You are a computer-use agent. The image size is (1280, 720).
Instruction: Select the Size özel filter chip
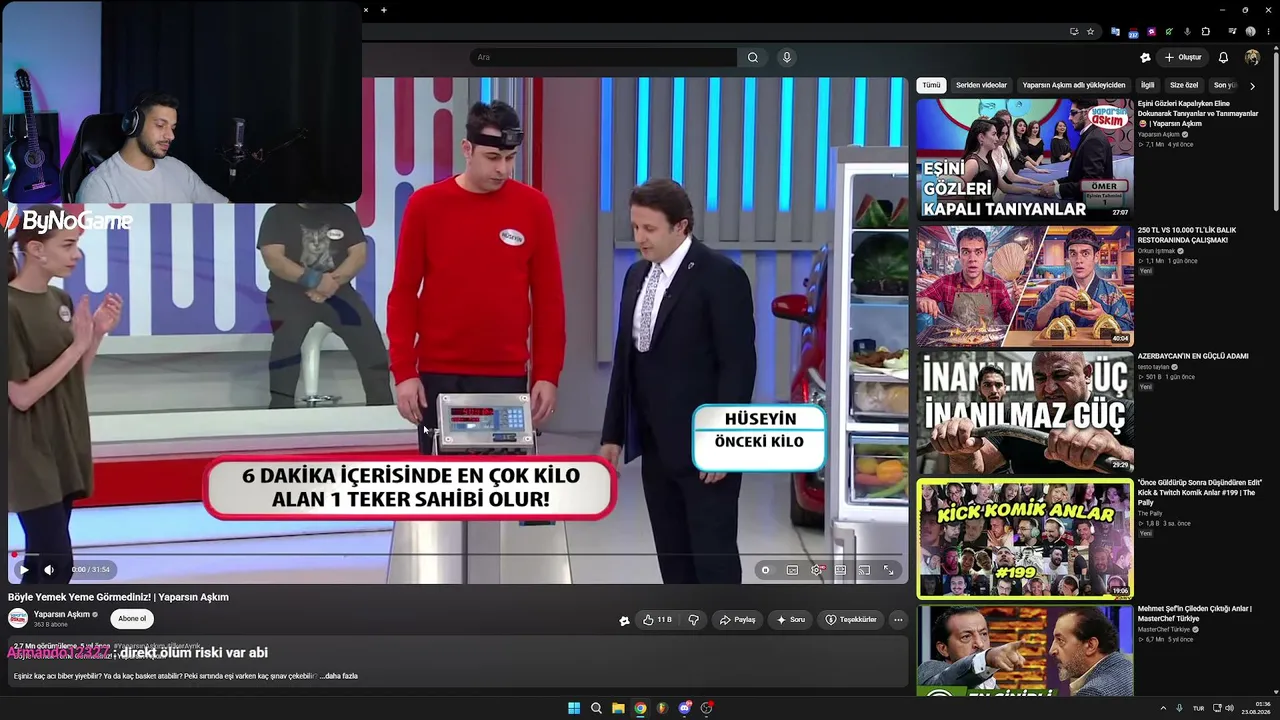click(1184, 86)
